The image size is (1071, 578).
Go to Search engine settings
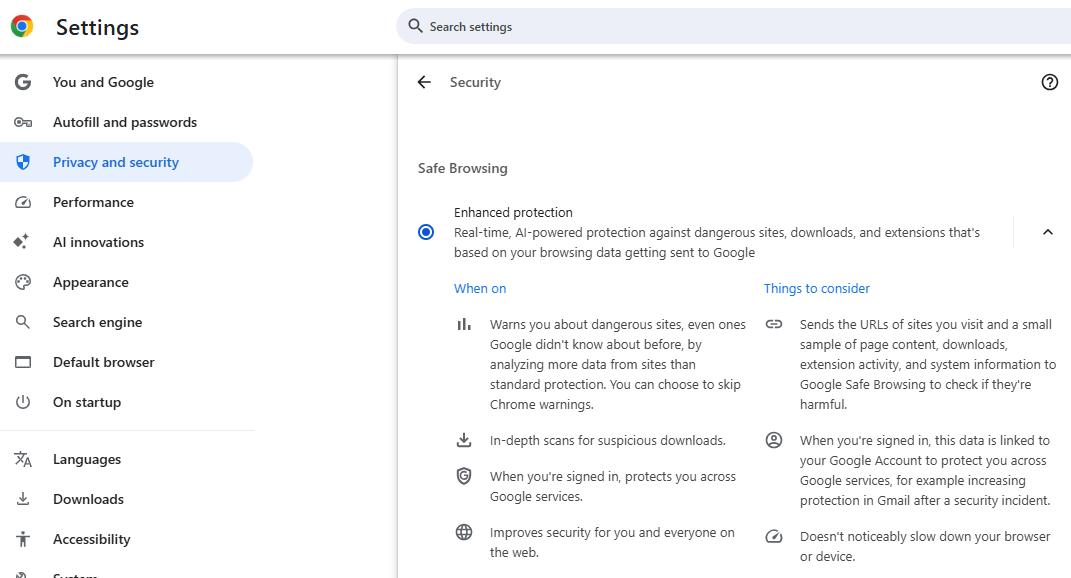pyautogui.click(x=126, y=322)
